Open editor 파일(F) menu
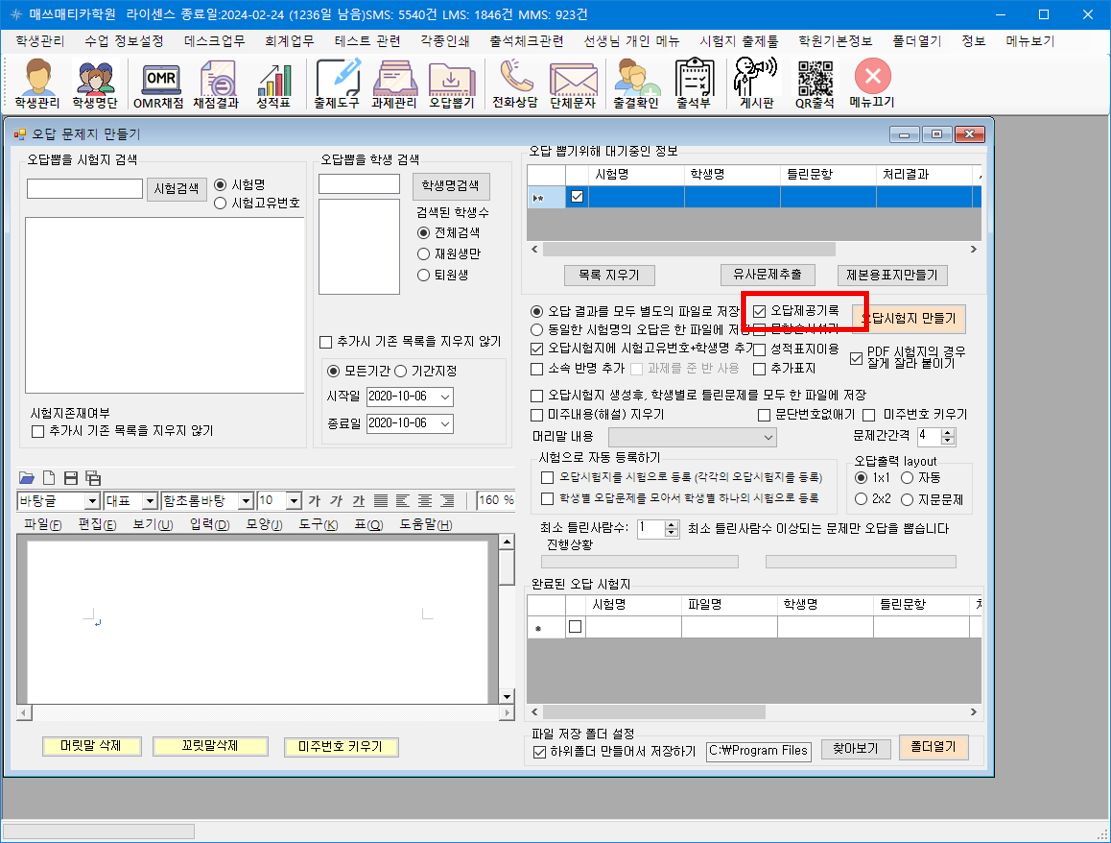This screenshot has height=843, width=1111. coord(43,525)
